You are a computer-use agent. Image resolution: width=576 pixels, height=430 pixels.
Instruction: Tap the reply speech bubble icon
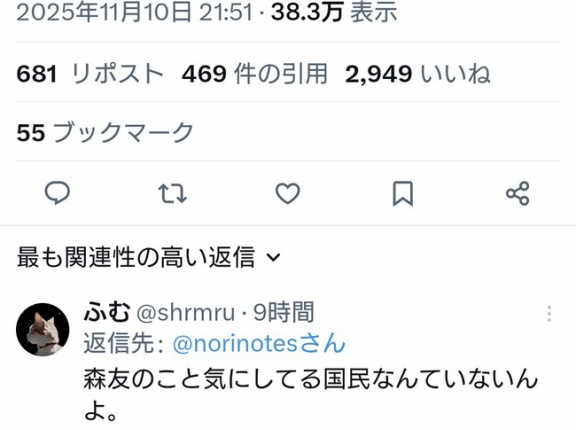pyautogui.click(x=57, y=193)
